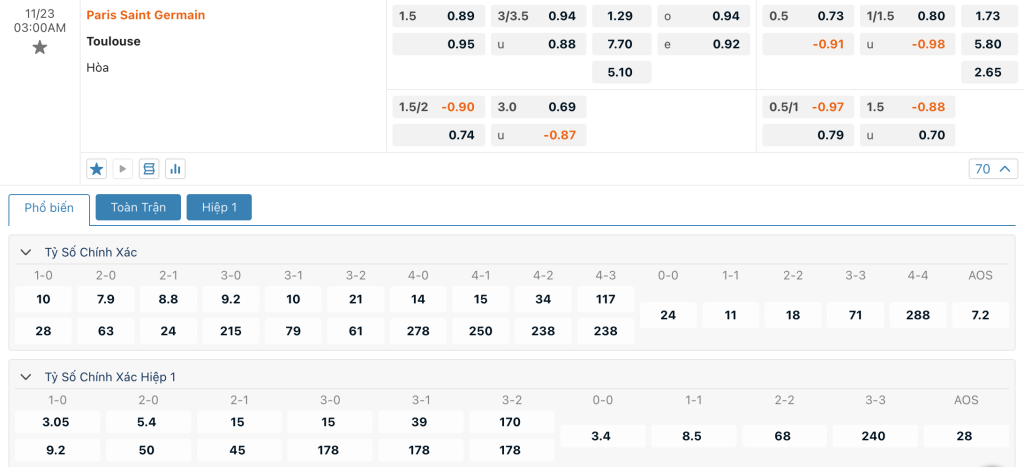Click the blue star icon in match toolbar

[x=97, y=169]
